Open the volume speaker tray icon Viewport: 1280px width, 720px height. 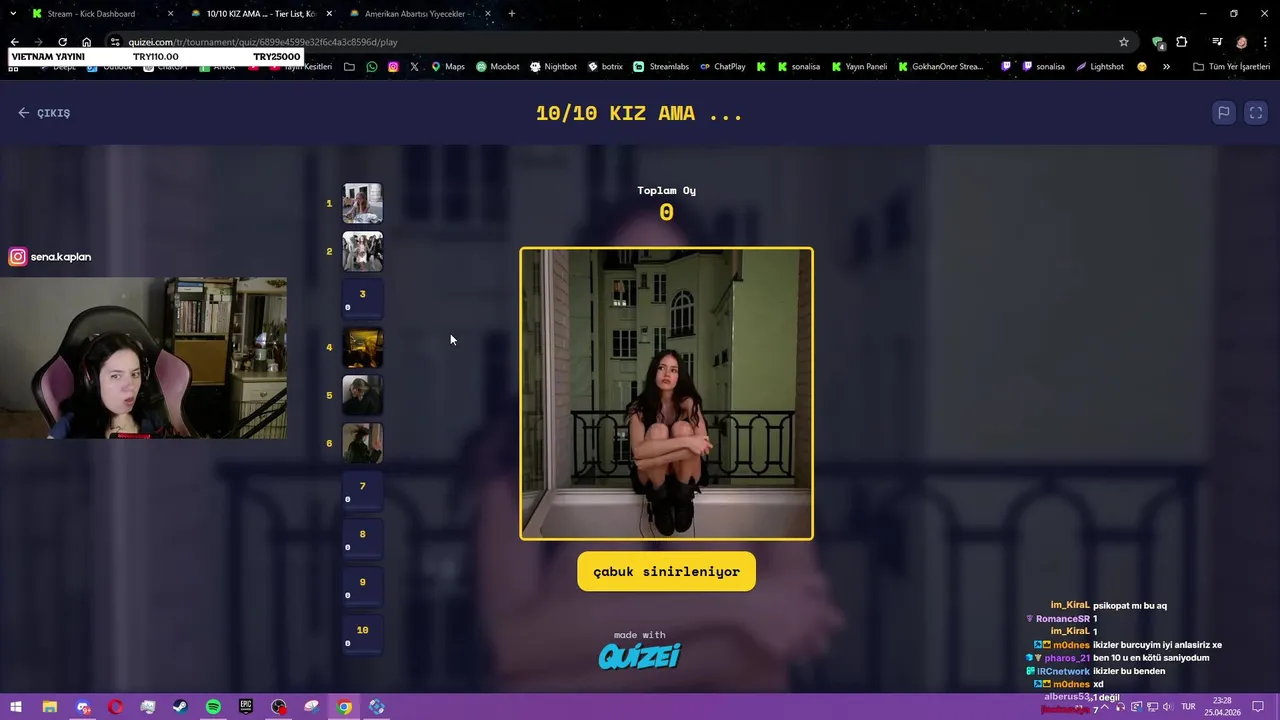coord(1167,707)
